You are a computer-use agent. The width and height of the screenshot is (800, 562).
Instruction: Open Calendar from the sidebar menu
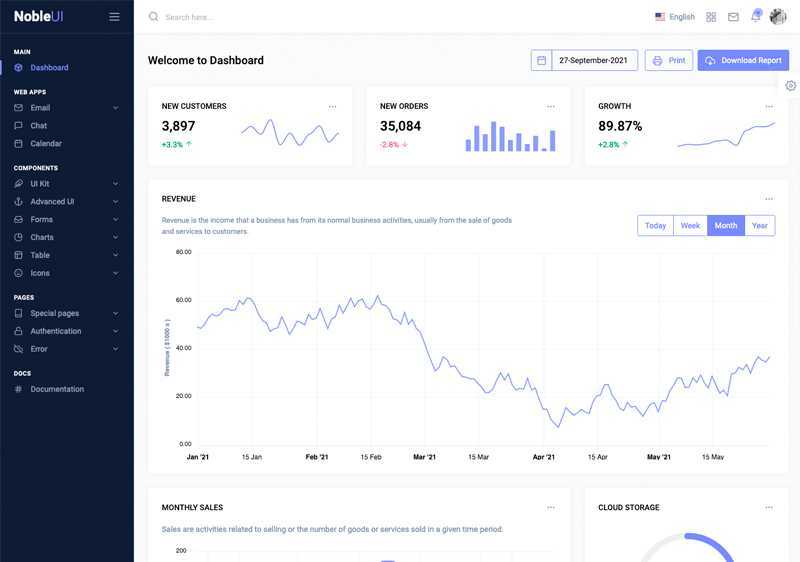[x=46, y=144]
